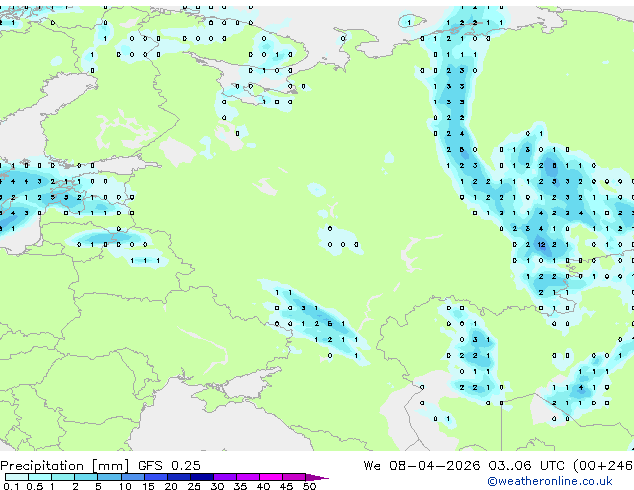Click the '50' legend tick label
Screen dimensions: 634x490
(309, 486)
